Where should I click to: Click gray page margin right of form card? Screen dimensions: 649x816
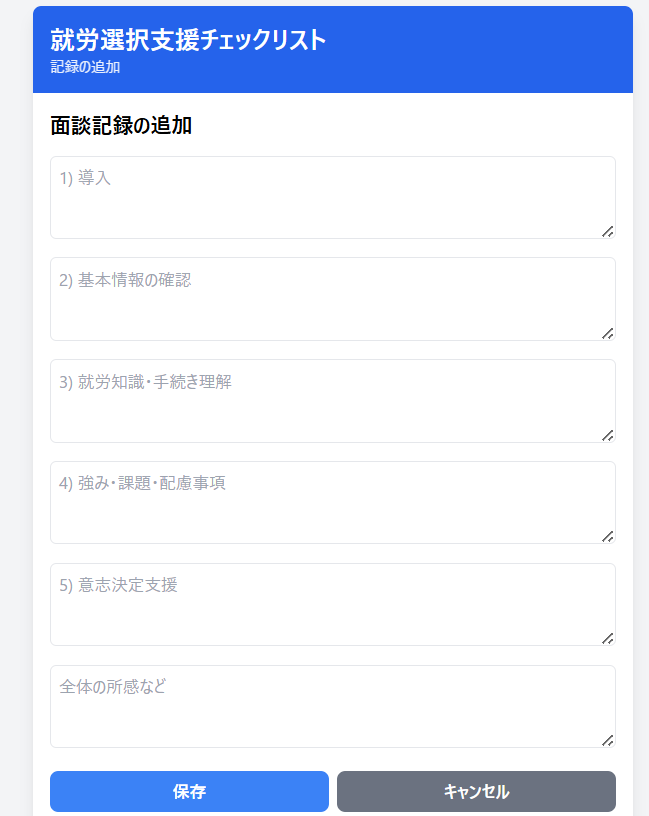point(641,400)
